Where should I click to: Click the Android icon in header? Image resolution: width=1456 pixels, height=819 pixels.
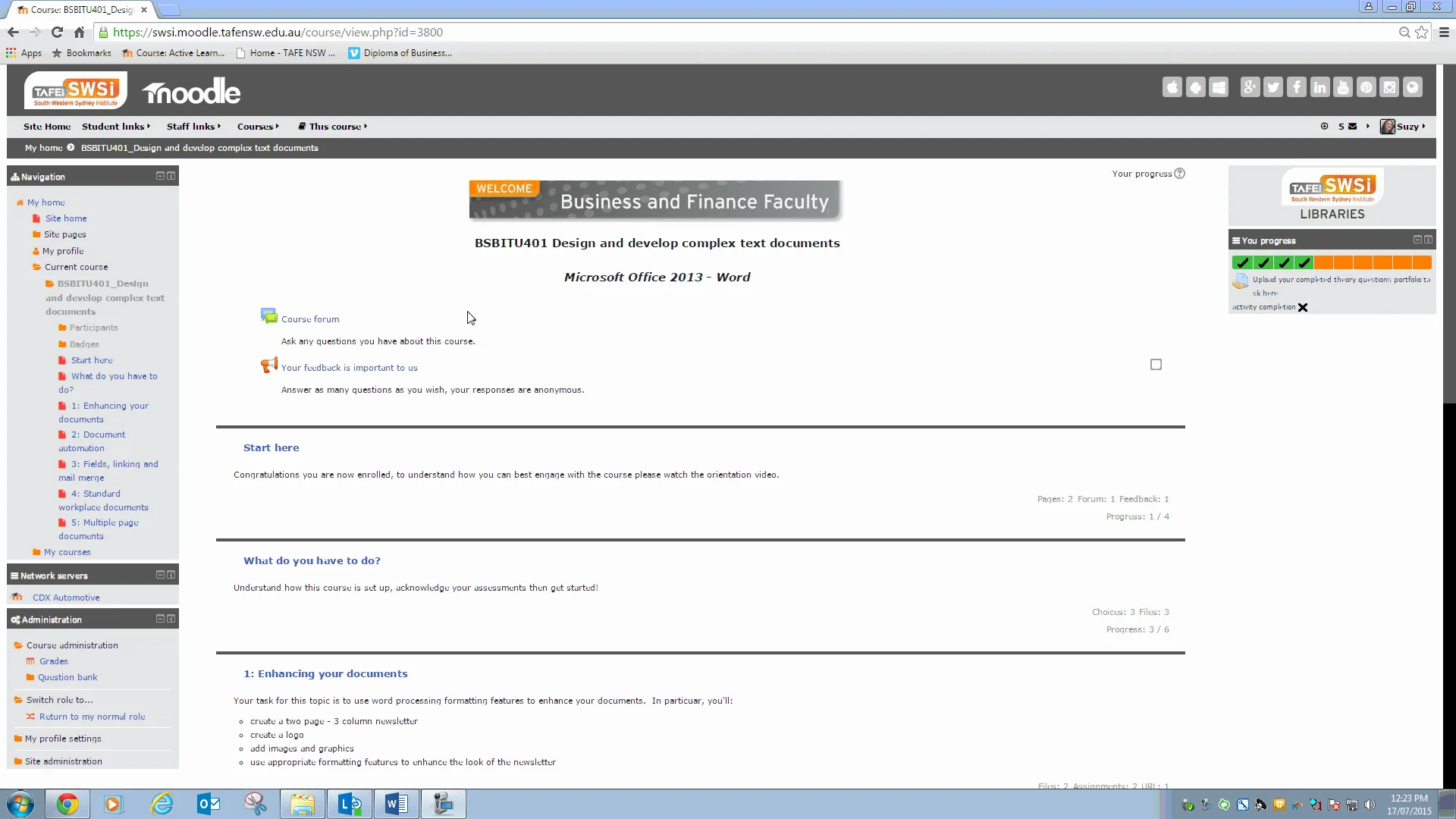tap(1196, 87)
